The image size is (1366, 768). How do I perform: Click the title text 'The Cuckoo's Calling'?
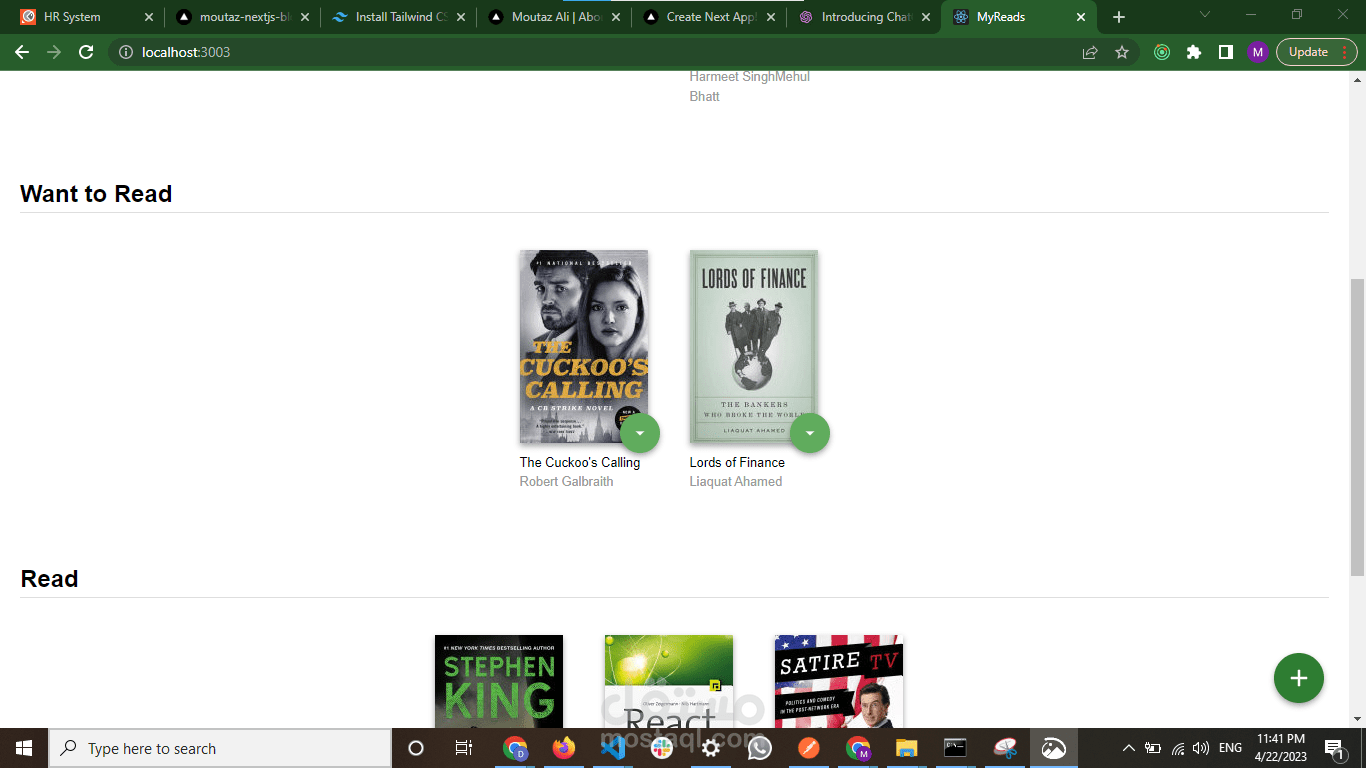tap(580, 462)
